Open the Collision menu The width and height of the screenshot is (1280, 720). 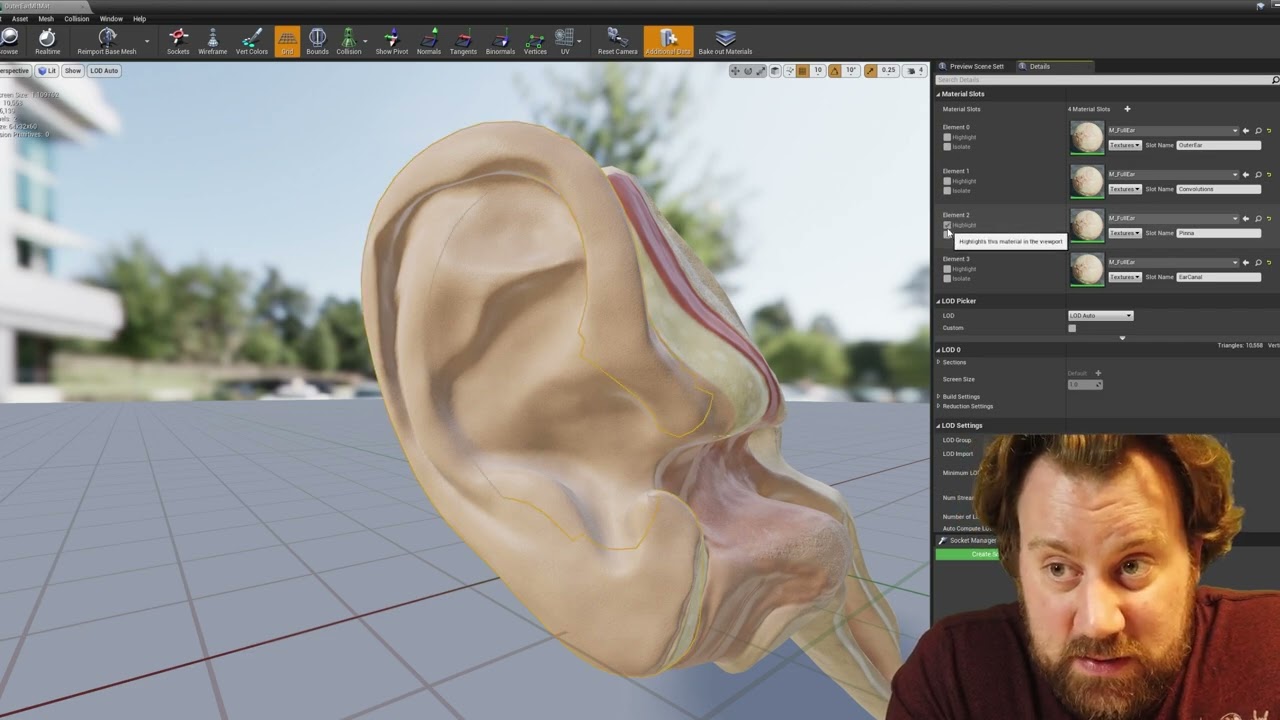pyautogui.click(x=77, y=19)
